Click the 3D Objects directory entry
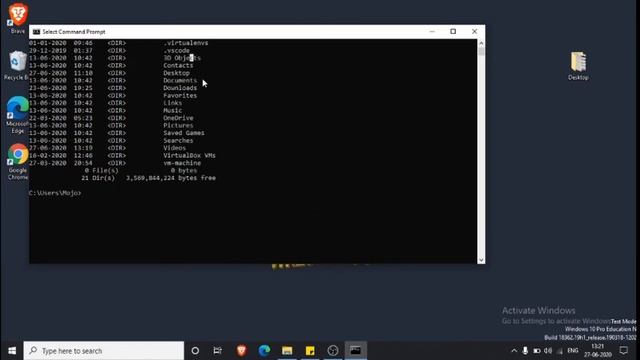The image size is (640, 360). click(x=182, y=58)
